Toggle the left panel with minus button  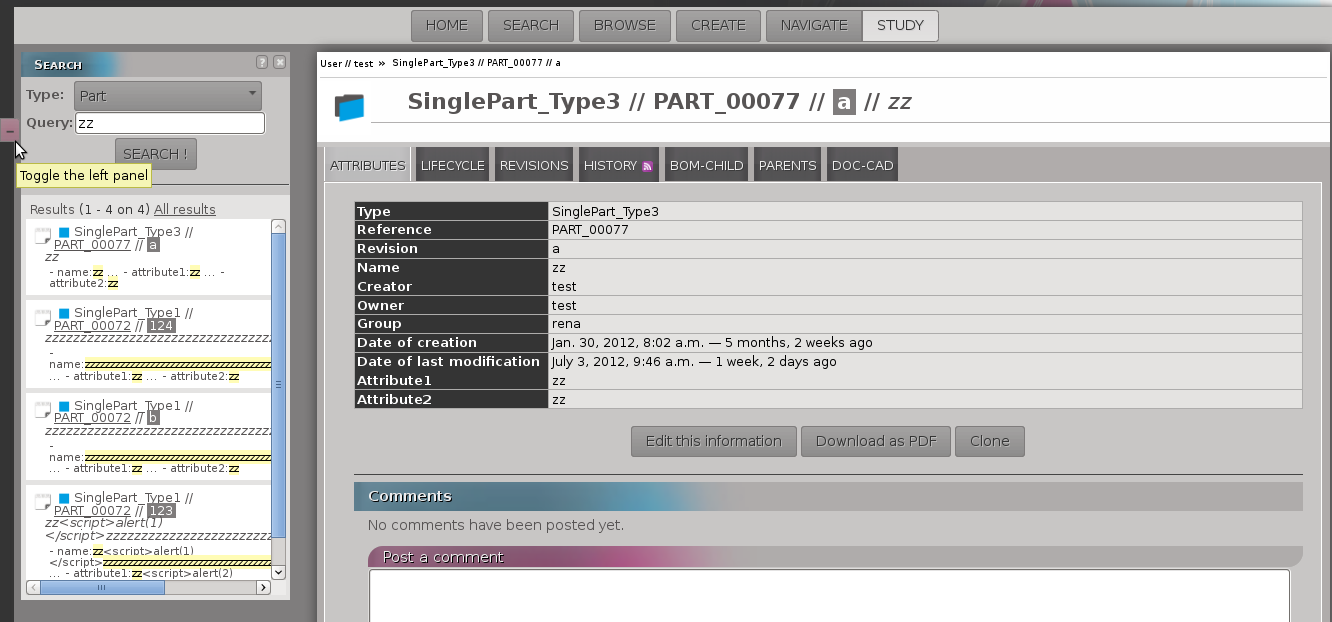tap(10, 130)
